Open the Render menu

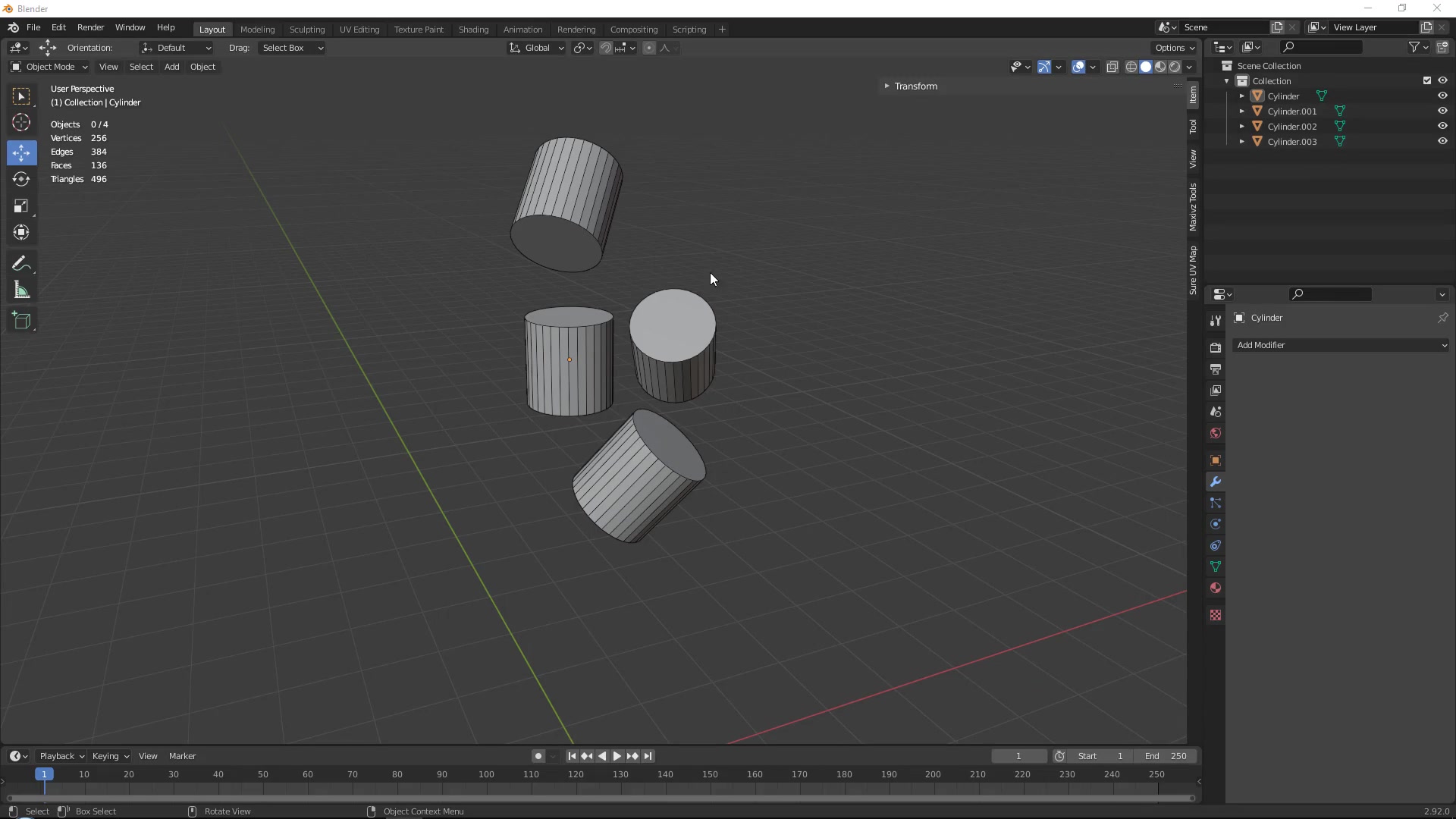pyautogui.click(x=90, y=27)
